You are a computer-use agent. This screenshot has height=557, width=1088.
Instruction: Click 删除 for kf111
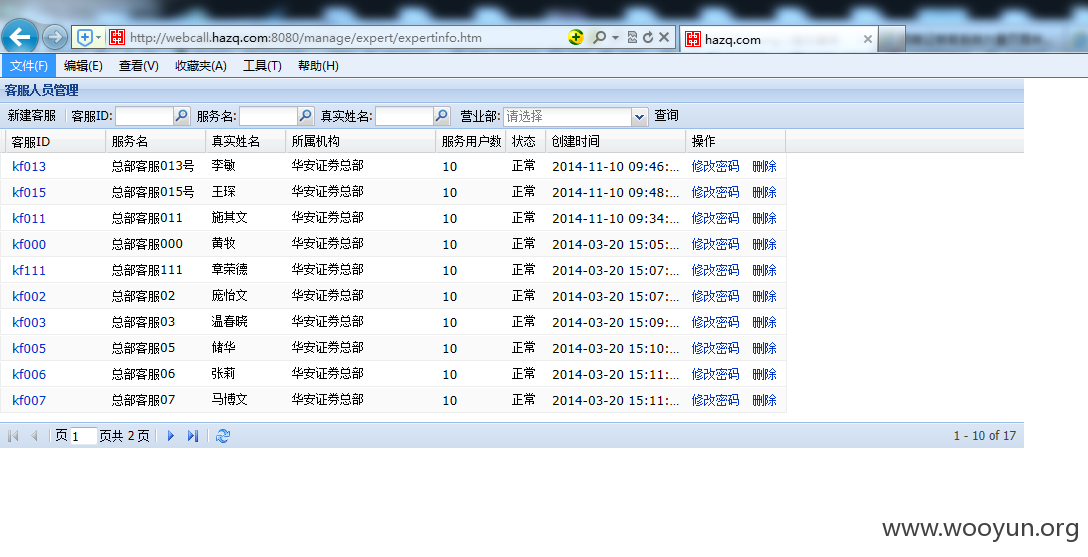765,271
